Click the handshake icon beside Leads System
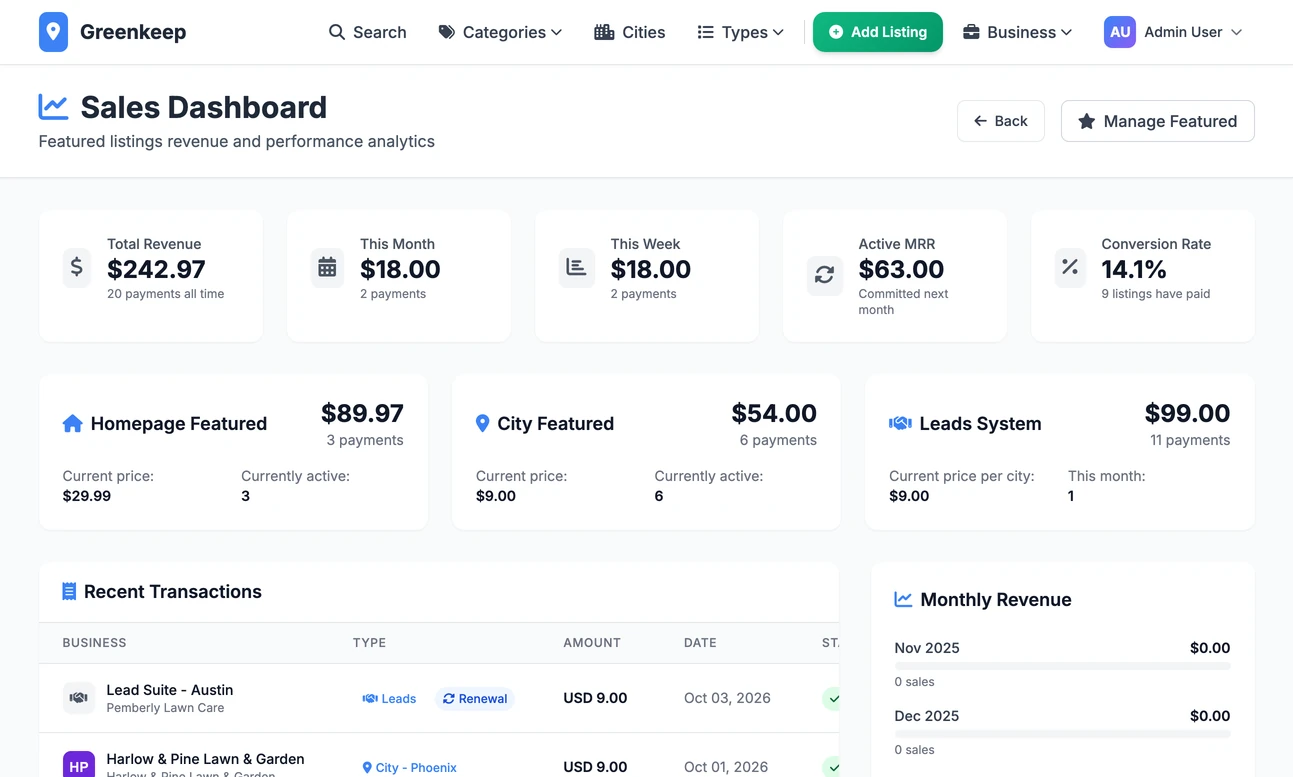 point(900,424)
